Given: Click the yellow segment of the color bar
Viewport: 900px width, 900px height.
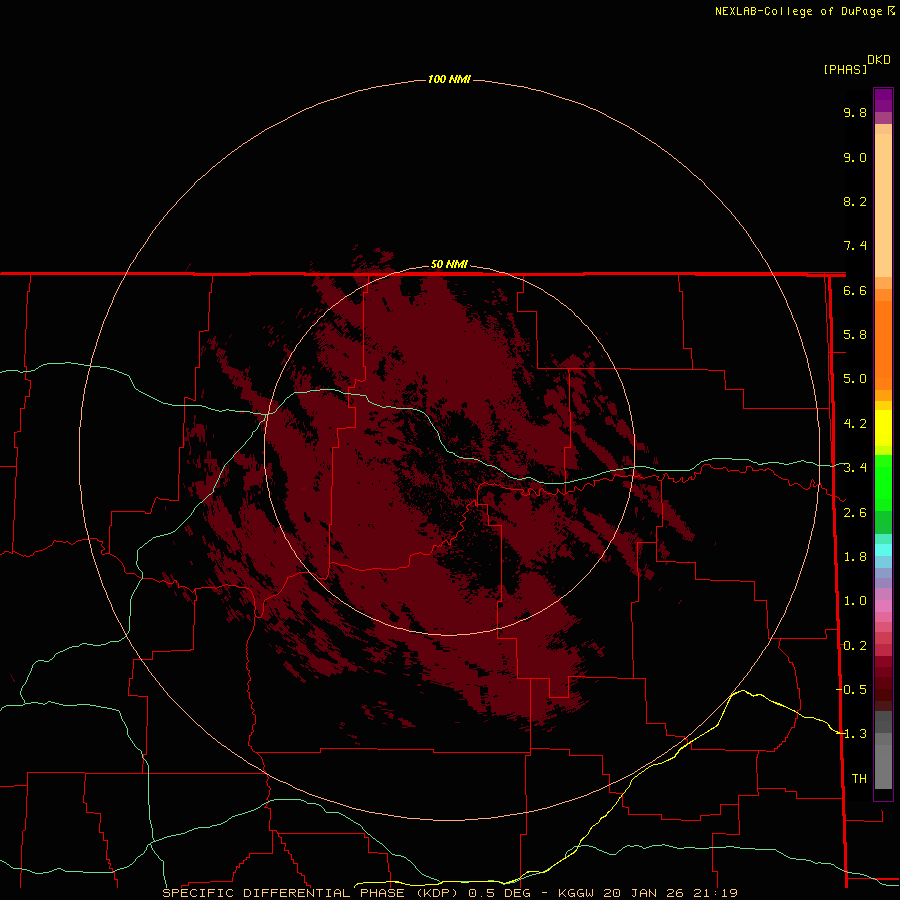Looking at the screenshot, I should pos(883,428).
